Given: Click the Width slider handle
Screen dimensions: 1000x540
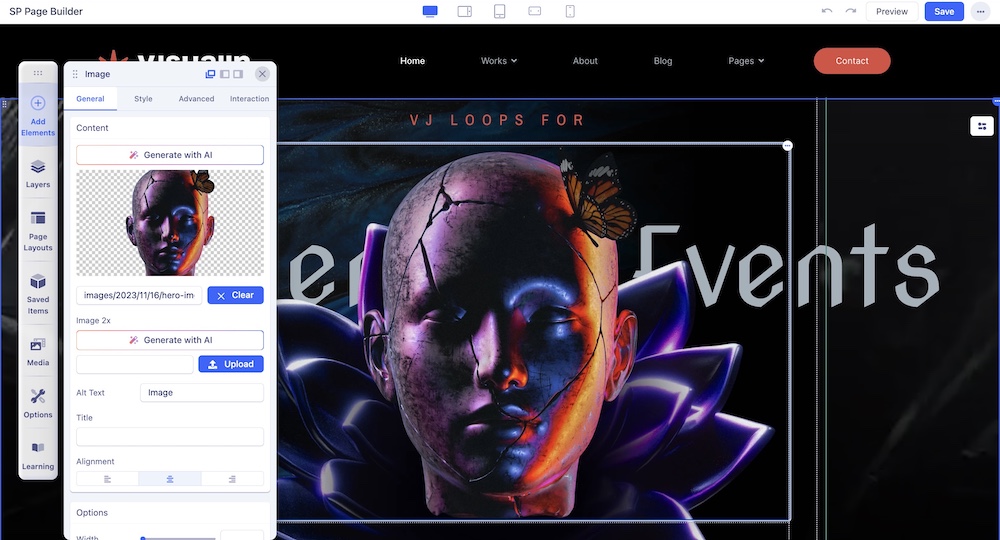Looking at the screenshot, I should tap(143, 539).
